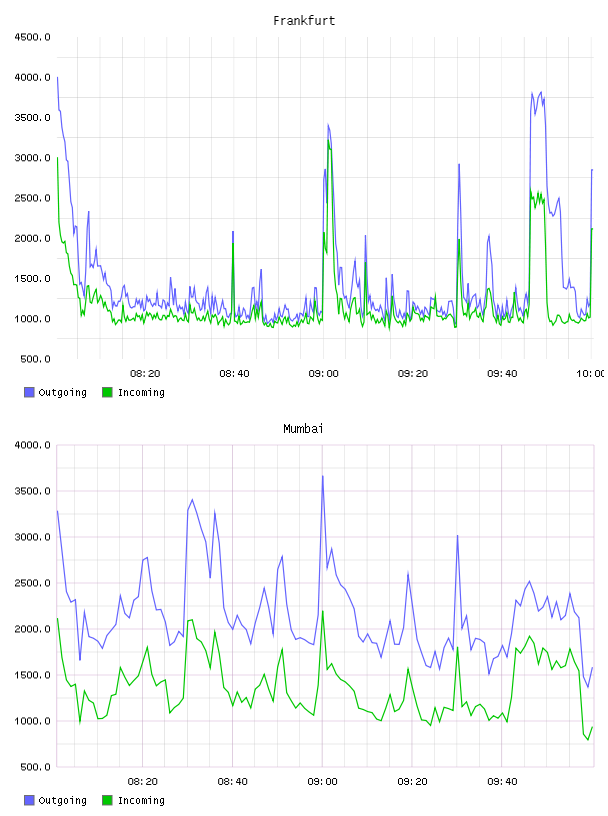This screenshot has height=816, width=608.
Task: Click the 10:00 time label on Frankfurt chart
Action: pos(590,374)
